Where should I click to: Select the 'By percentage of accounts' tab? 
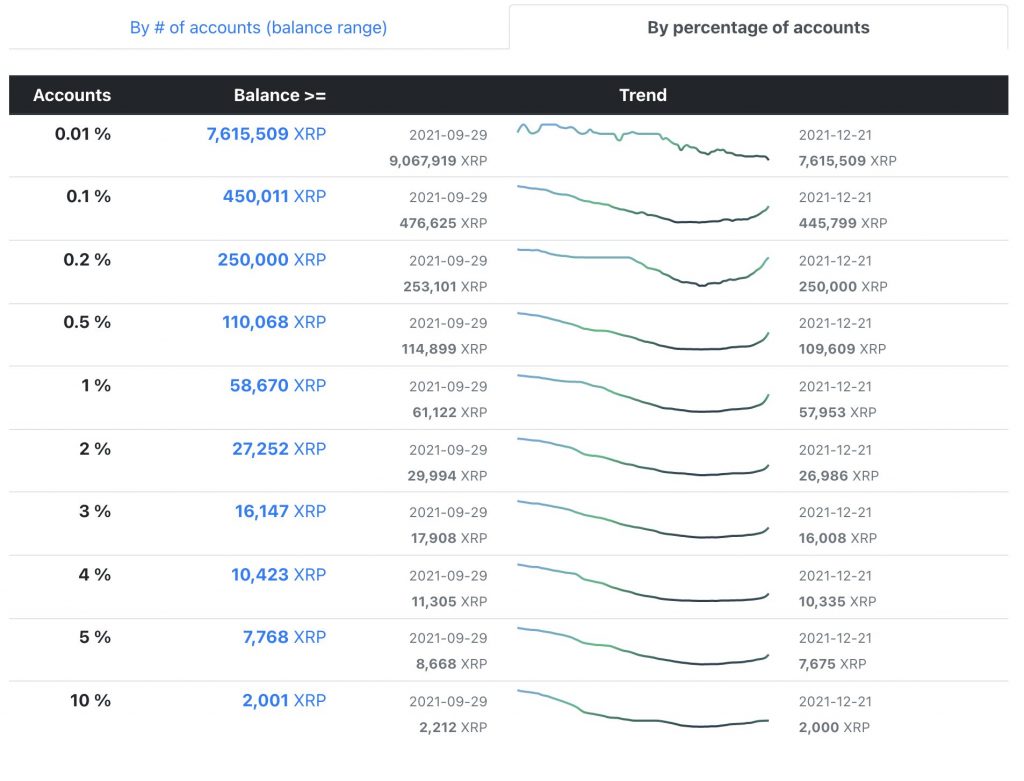(x=757, y=27)
